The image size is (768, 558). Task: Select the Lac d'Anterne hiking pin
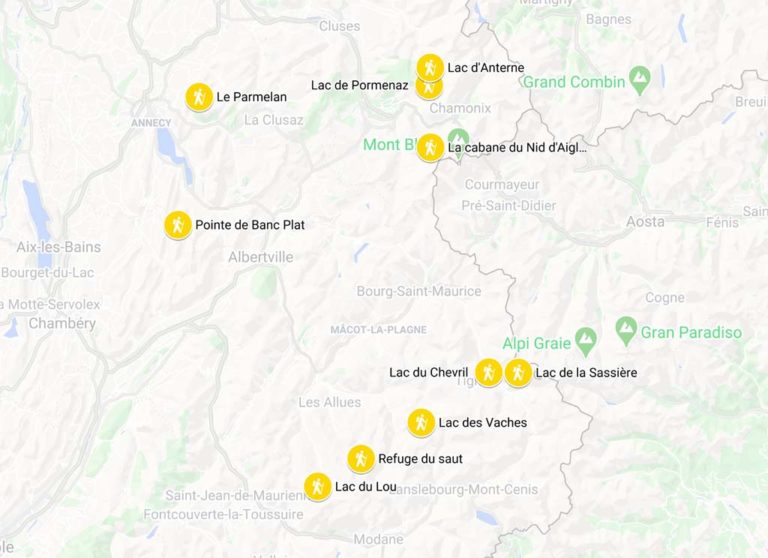click(x=430, y=67)
